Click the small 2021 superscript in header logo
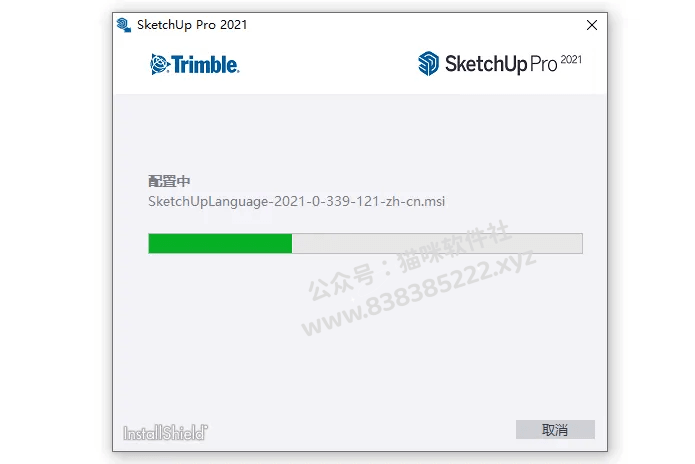695x464 pixels. coord(571,59)
